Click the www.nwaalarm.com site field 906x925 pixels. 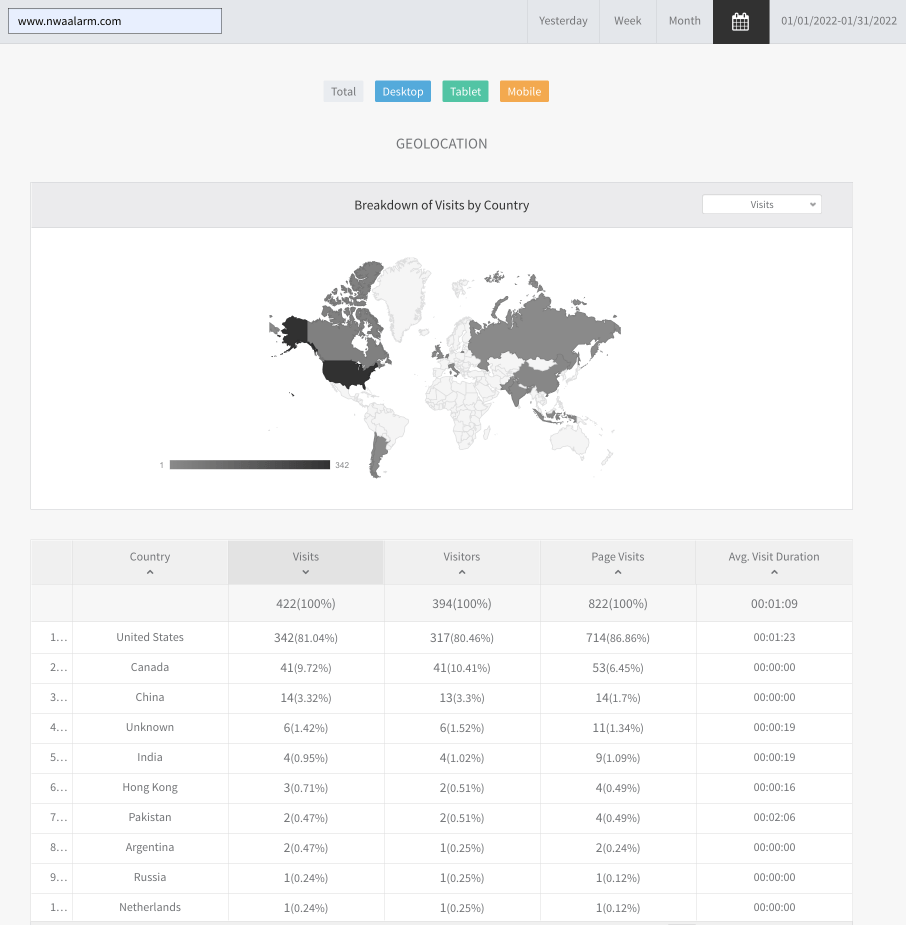115,21
